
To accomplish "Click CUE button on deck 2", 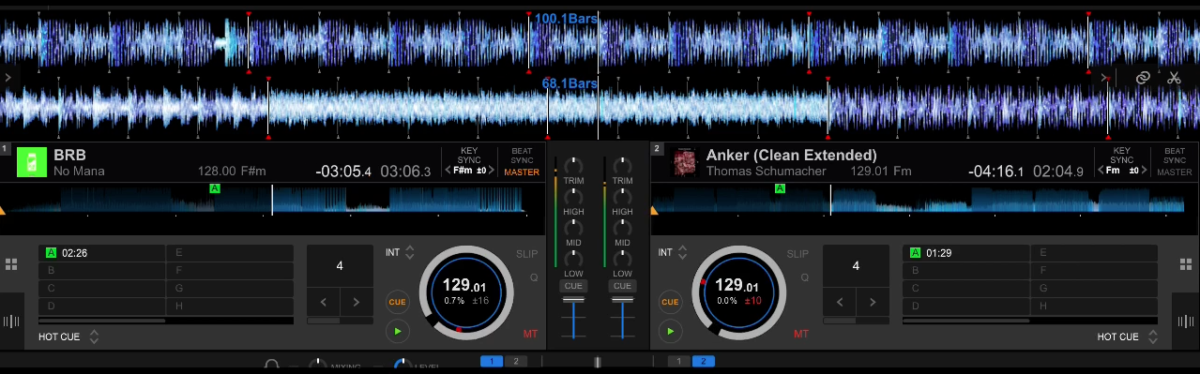I will point(670,301).
